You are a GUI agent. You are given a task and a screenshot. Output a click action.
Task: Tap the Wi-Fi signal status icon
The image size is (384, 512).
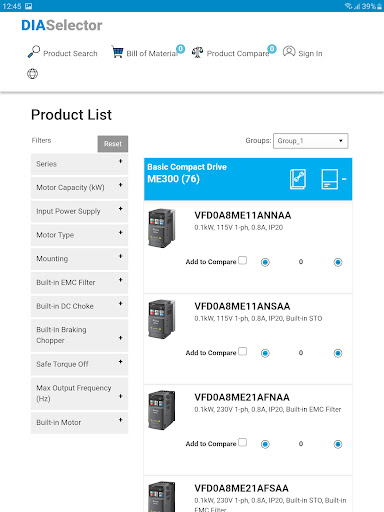(348, 6)
